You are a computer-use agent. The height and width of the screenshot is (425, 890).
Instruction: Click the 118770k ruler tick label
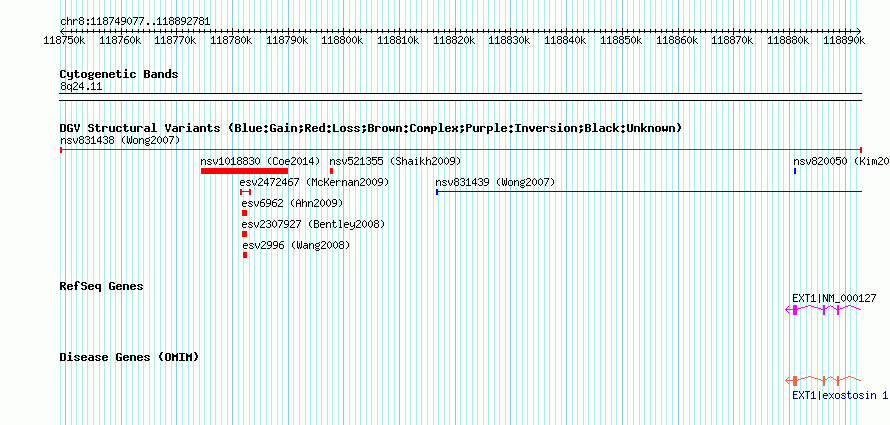[176, 40]
